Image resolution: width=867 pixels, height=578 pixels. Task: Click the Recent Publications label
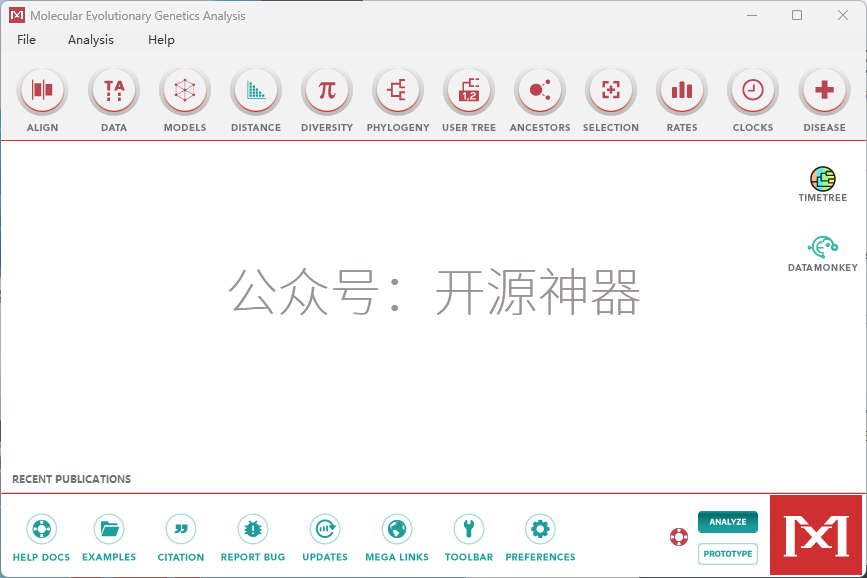(71, 479)
